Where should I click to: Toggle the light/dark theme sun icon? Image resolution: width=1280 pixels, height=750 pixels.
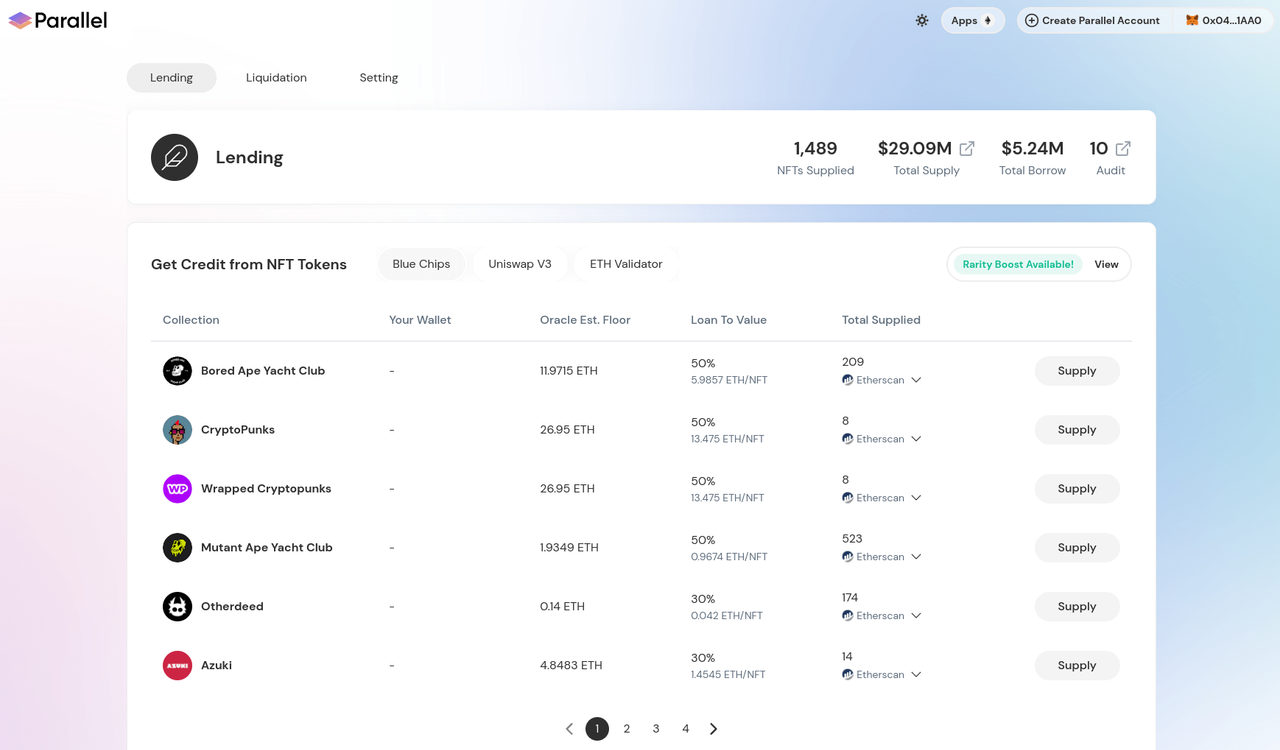(x=922, y=20)
